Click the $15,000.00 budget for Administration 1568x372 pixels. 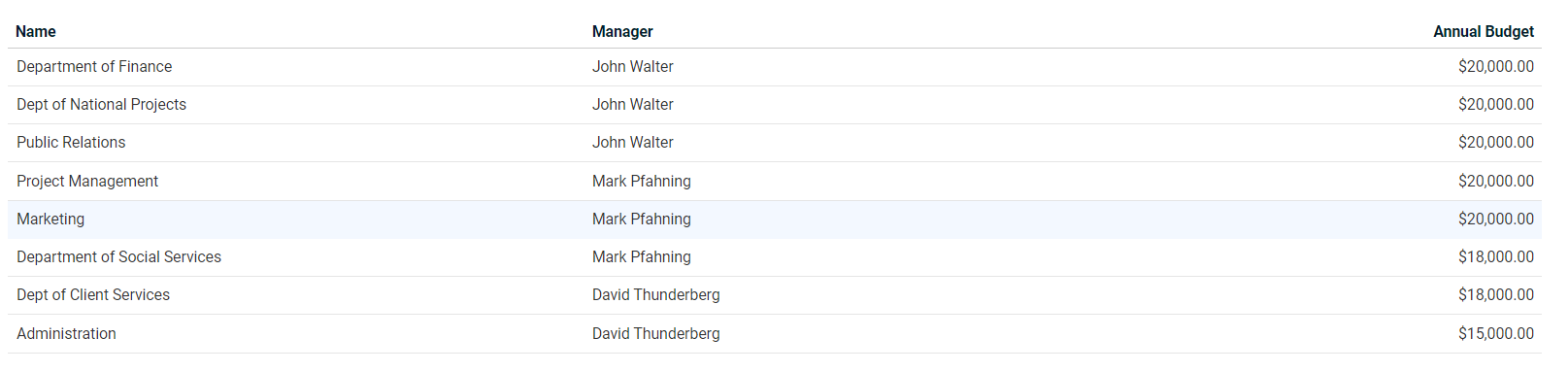pos(1496,334)
